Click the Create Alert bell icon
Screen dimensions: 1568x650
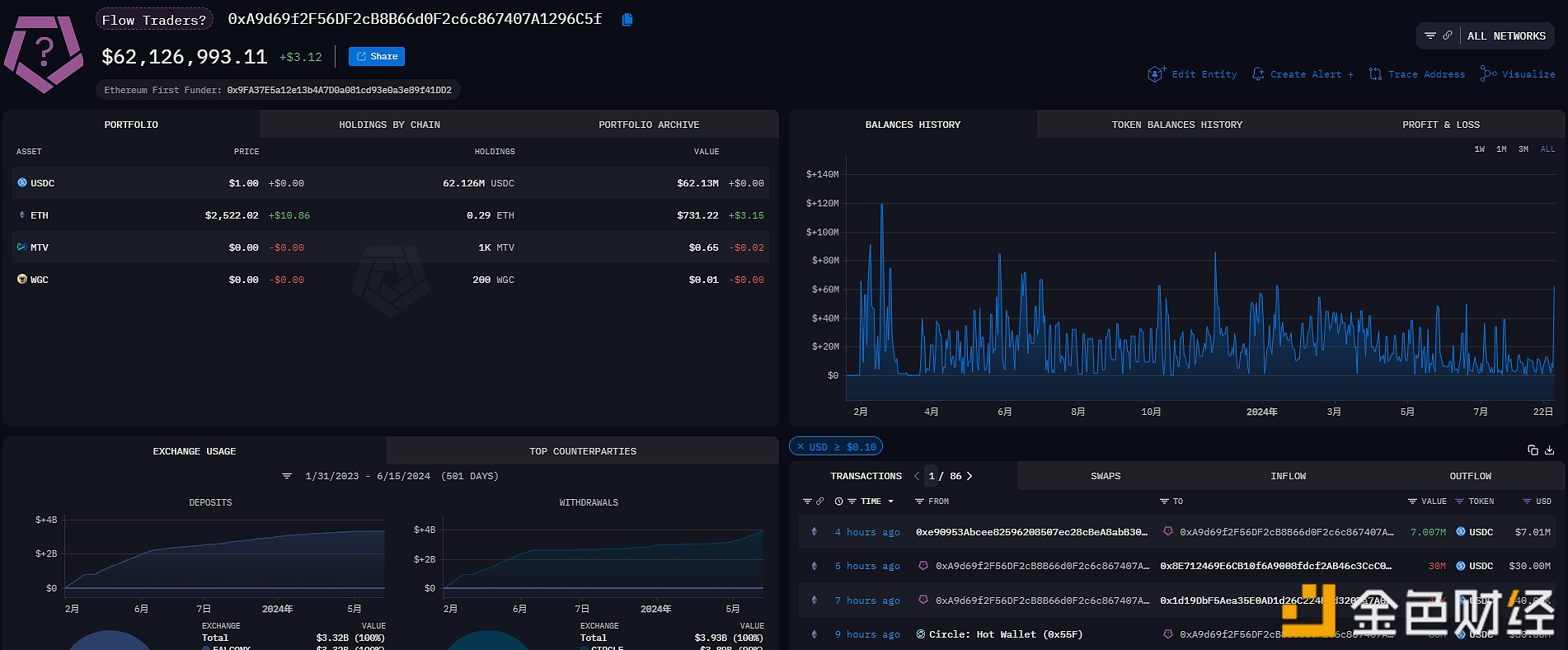tap(1258, 74)
